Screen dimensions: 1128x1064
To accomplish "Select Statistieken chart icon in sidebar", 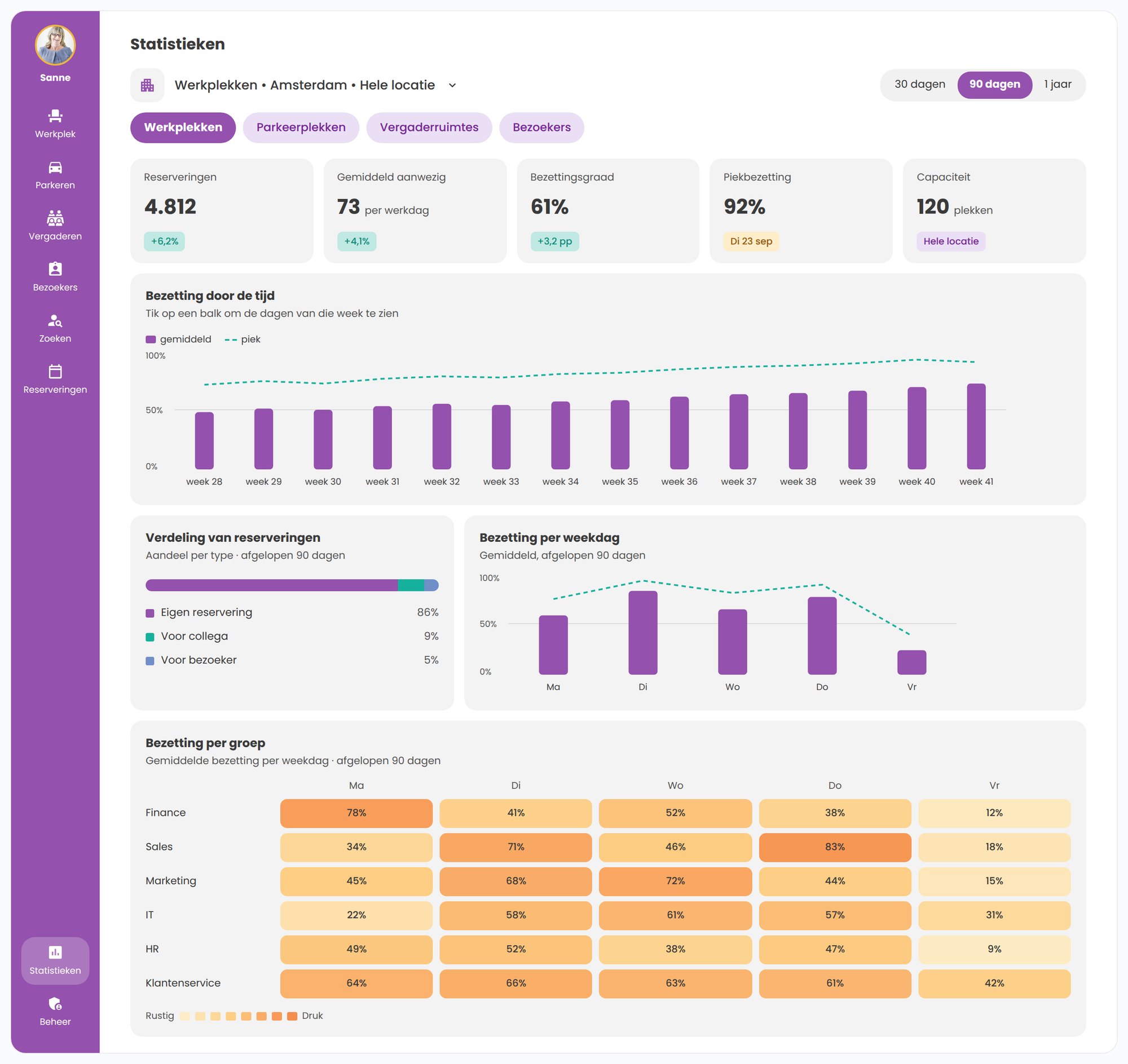I will point(55,952).
